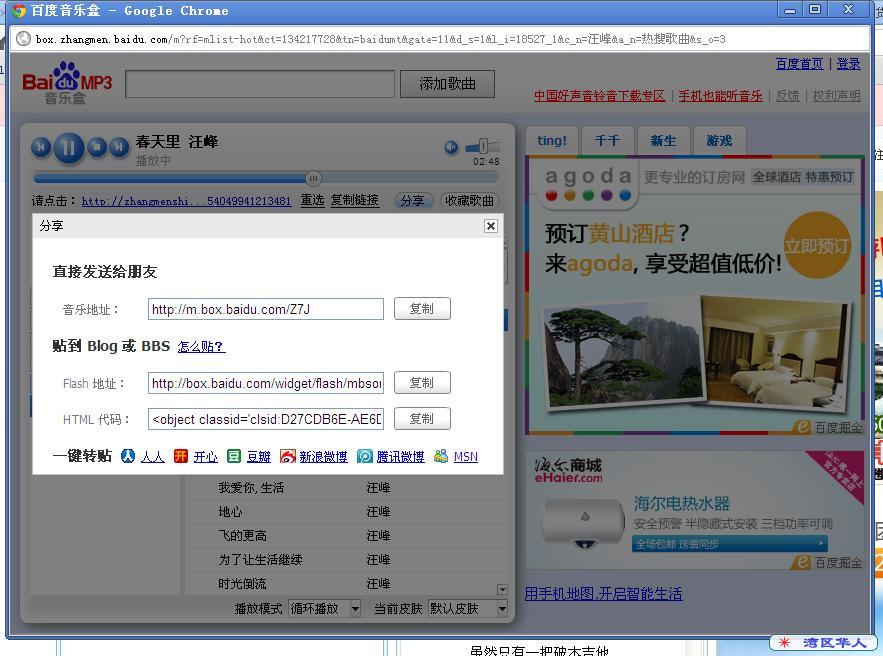Image resolution: width=883 pixels, height=656 pixels.
Task: Go to 百度首页 link
Action: [800, 64]
